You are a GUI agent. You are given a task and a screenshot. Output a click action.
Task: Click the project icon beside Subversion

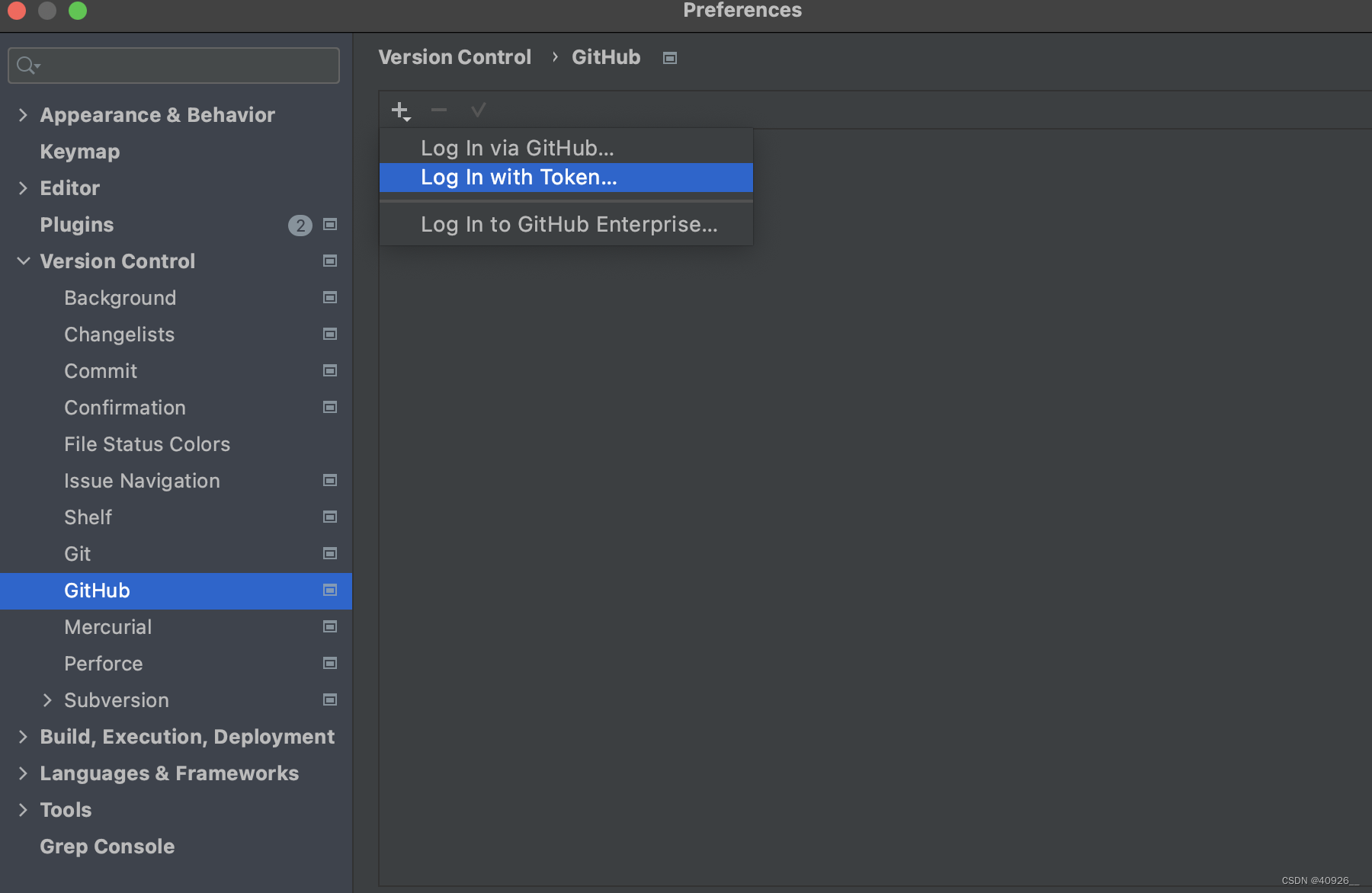click(x=330, y=700)
